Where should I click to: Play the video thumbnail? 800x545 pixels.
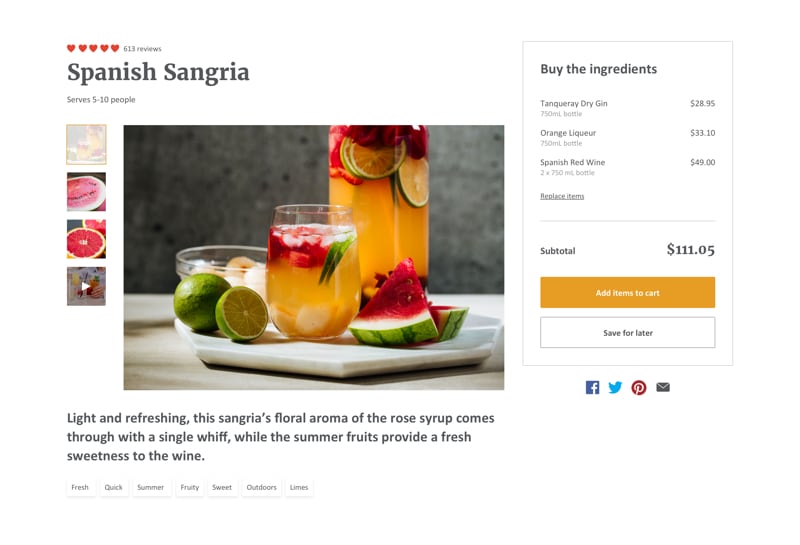[x=86, y=286]
